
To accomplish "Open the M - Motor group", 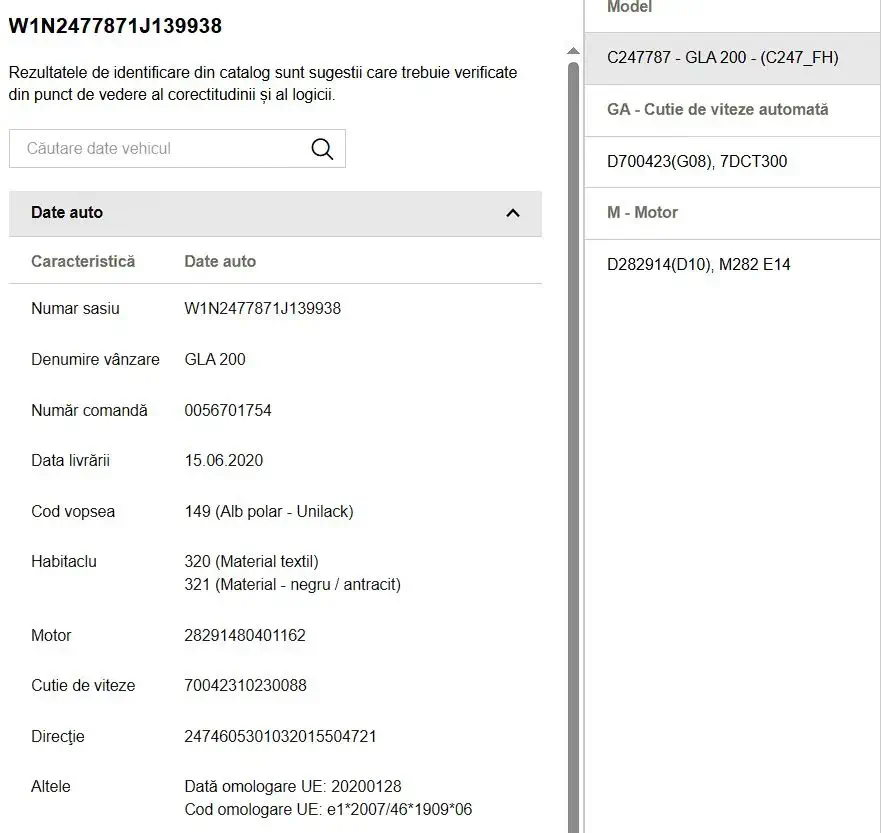I will point(732,213).
